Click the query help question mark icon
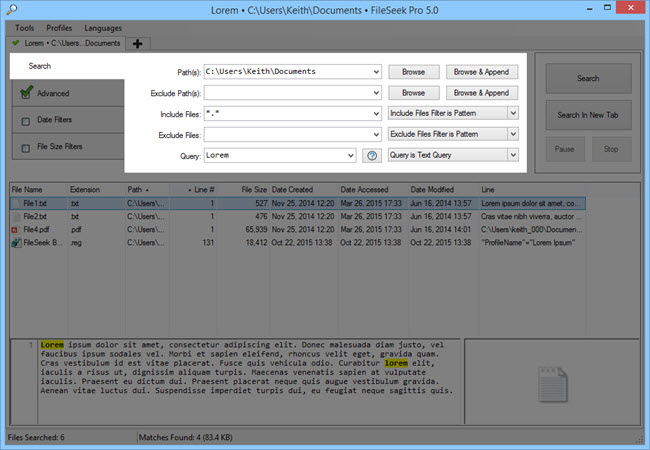 (x=372, y=155)
